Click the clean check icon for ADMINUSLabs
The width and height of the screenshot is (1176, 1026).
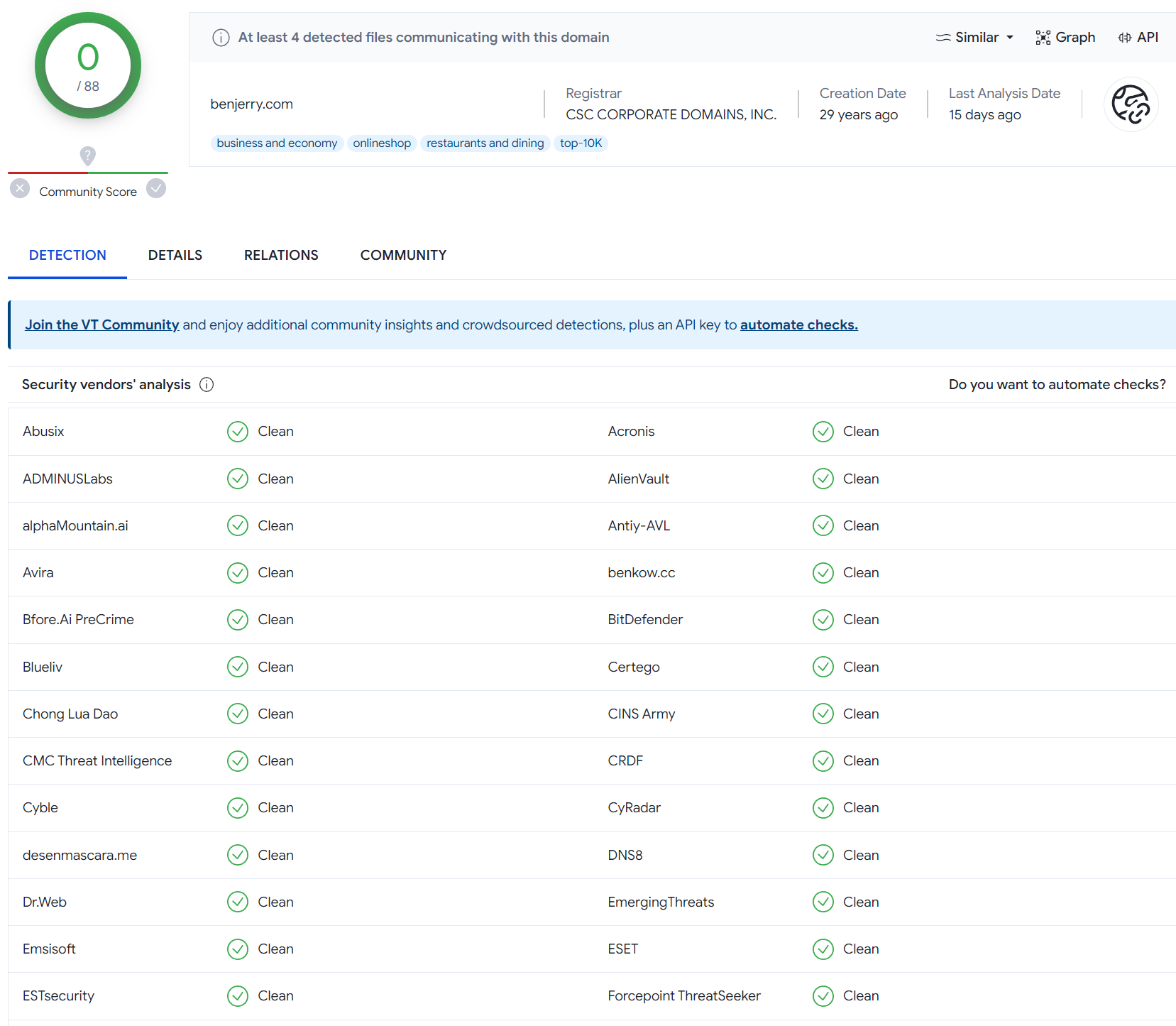(238, 479)
